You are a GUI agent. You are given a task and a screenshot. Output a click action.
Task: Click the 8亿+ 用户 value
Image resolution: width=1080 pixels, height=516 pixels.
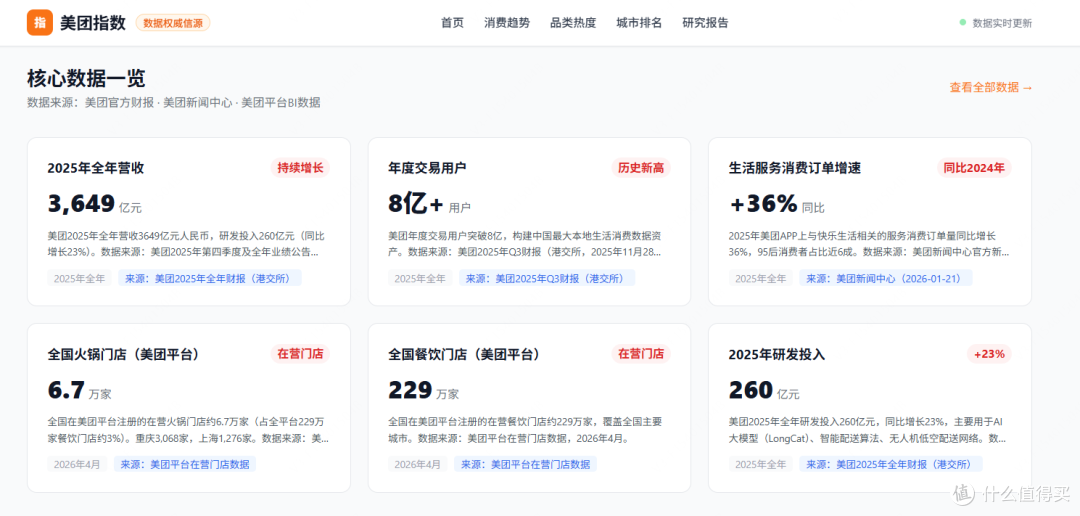(430, 204)
